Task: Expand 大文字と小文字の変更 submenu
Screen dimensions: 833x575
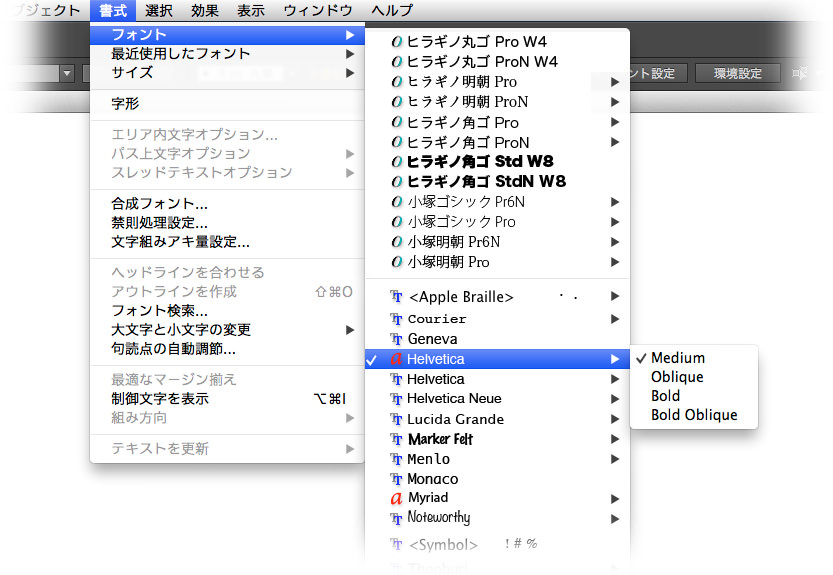Action: pos(227,329)
